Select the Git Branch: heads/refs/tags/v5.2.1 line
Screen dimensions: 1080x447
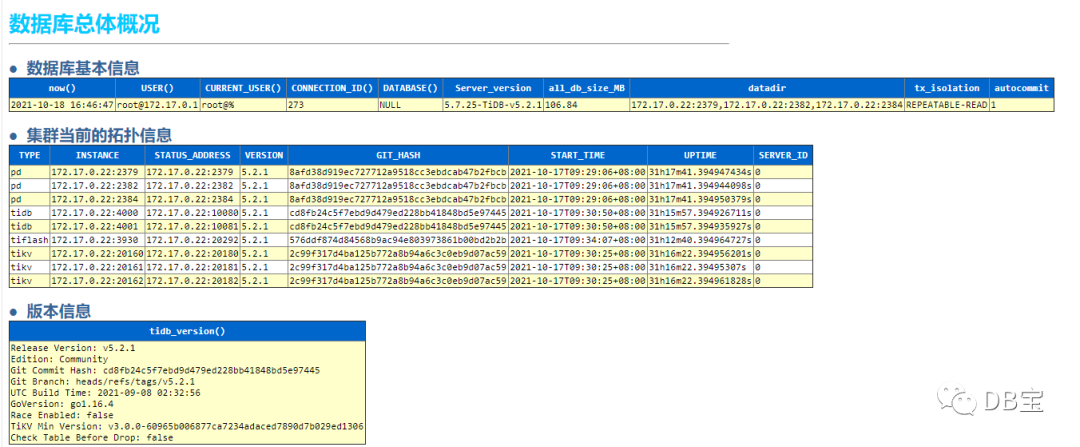tap(103, 381)
